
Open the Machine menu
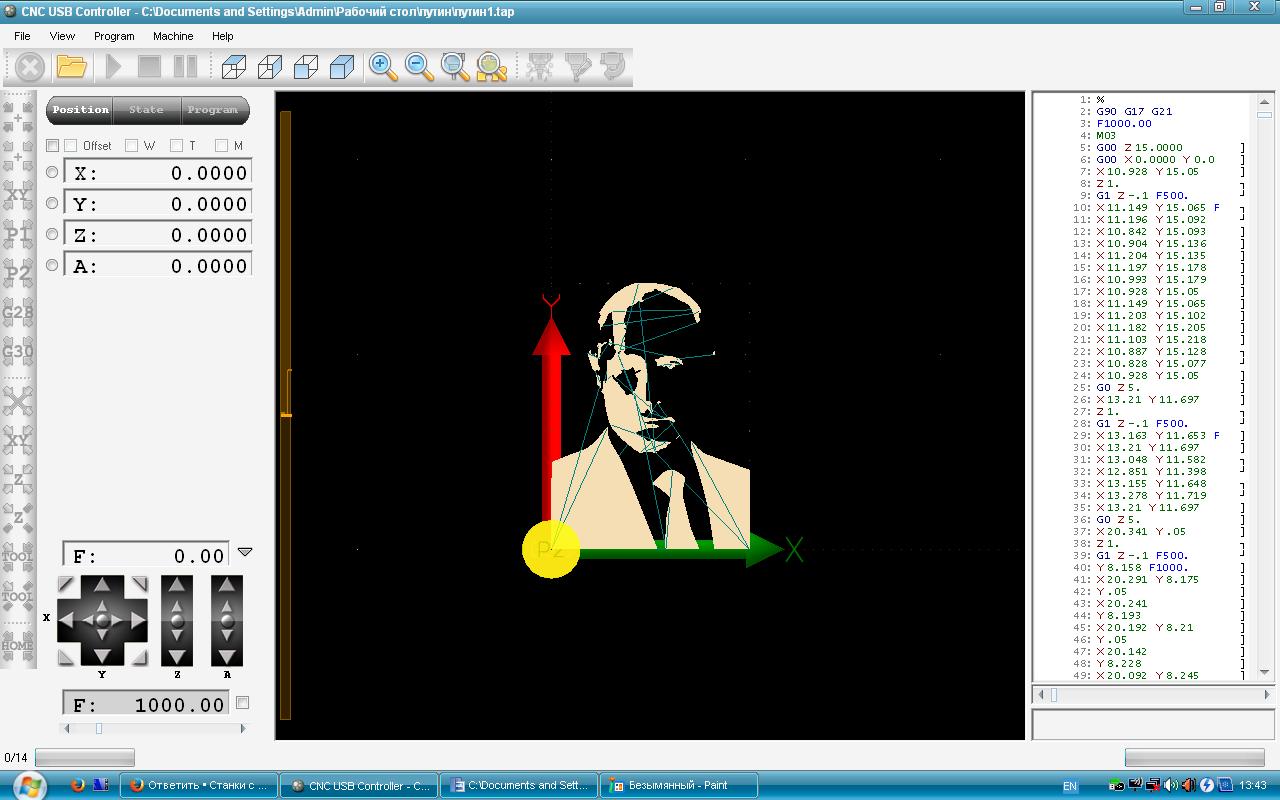click(x=173, y=36)
